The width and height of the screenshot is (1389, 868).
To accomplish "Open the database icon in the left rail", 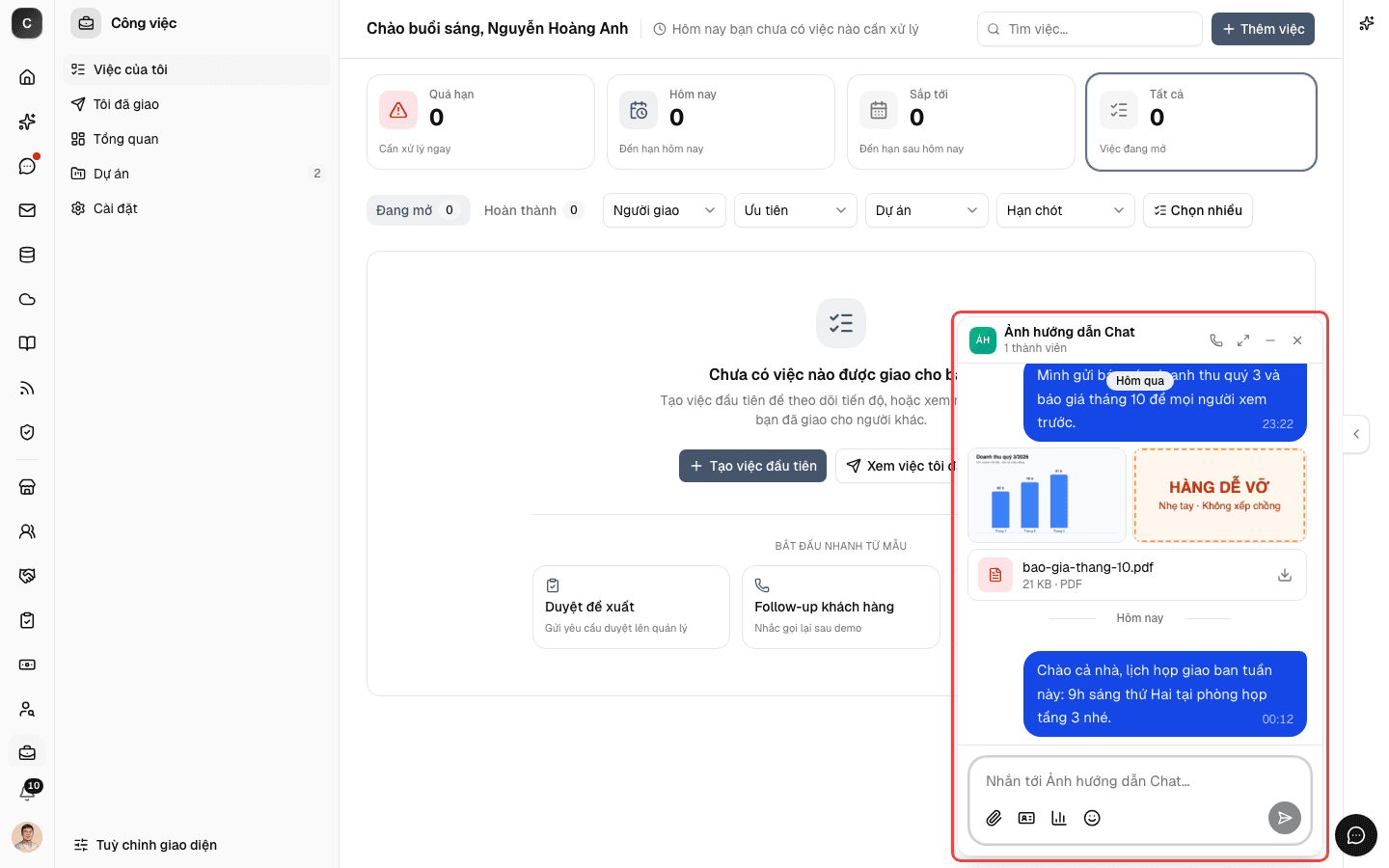I will point(27,255).
